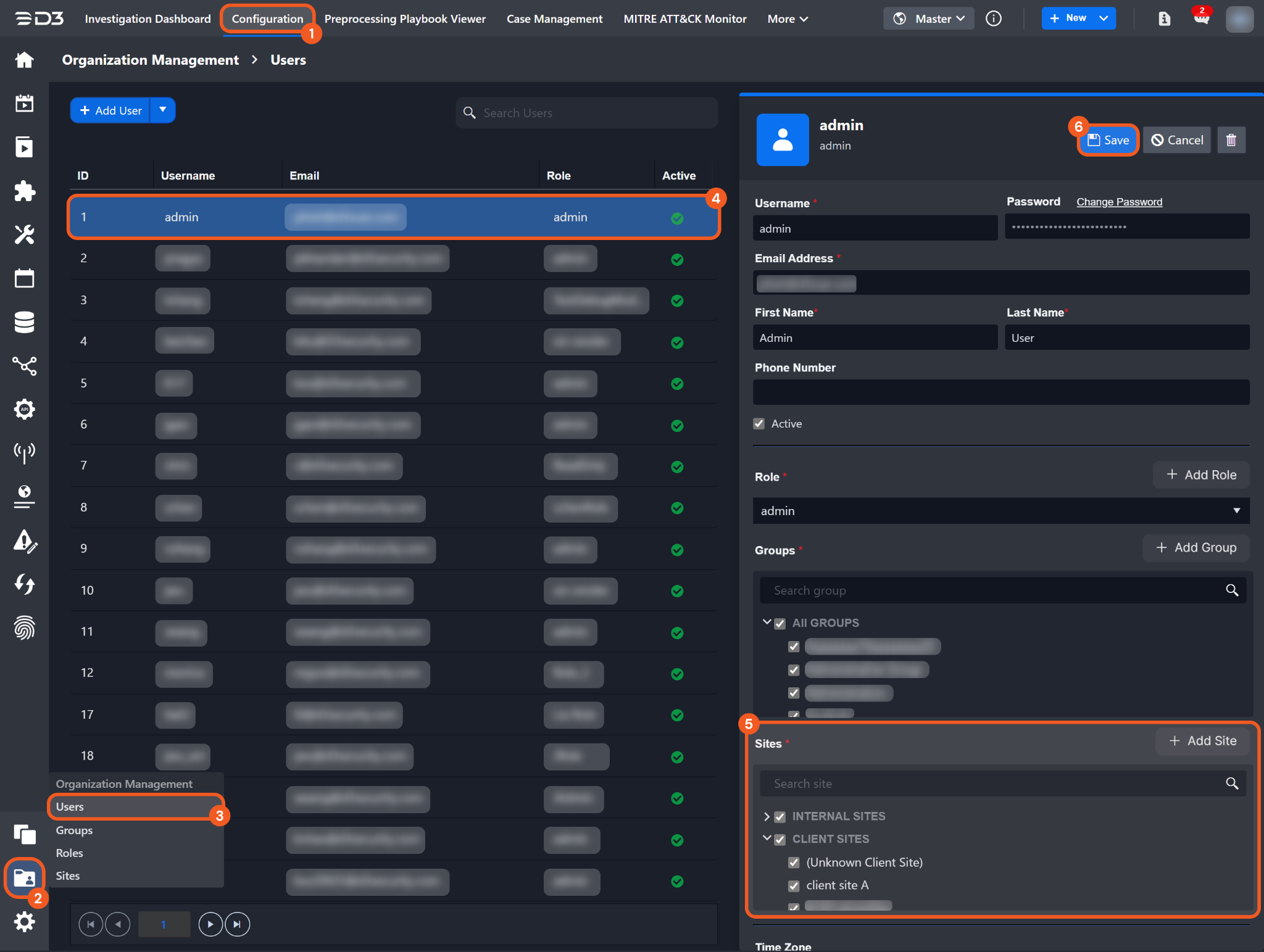Screen dimensions: 1264x952
Task: Open the settings gear at sidebar bottom
Action: (24, 922)
